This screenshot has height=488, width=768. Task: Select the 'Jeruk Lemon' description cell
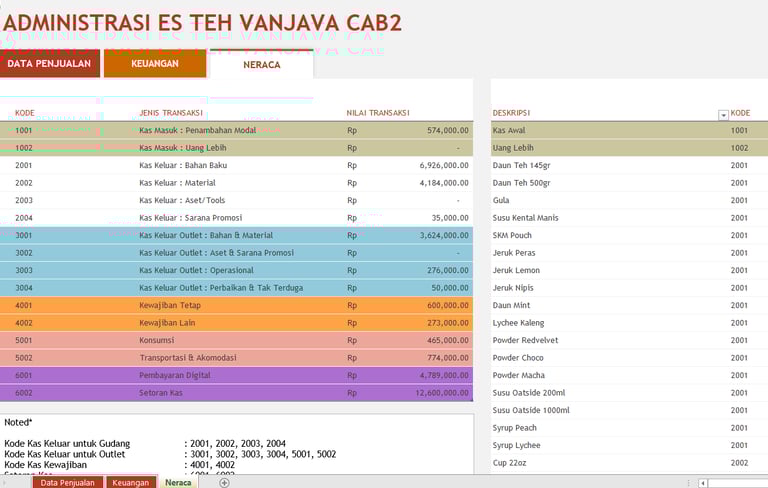pos(516,270)
